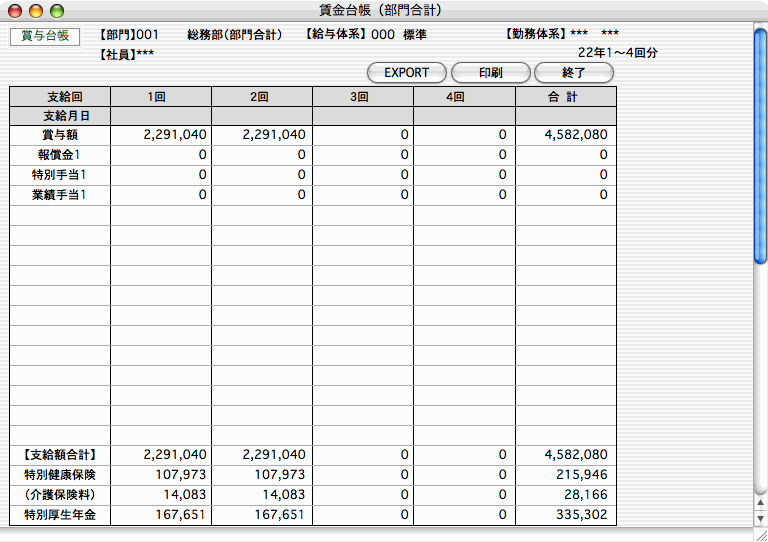Click the EXPORT button
This screenshot has height=542, width=768.
[x=406, y=73]
